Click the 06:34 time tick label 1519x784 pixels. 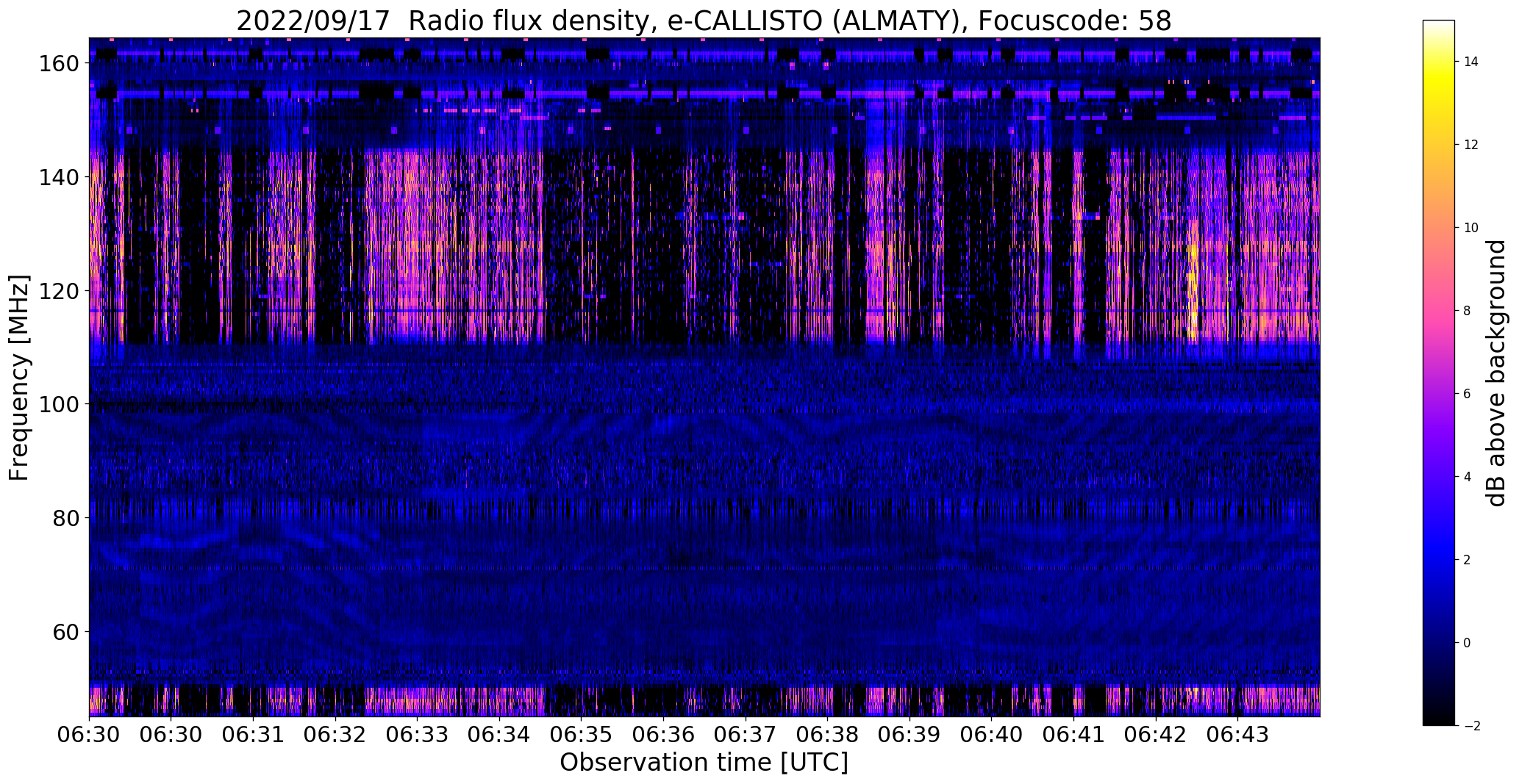coord(499,735)
